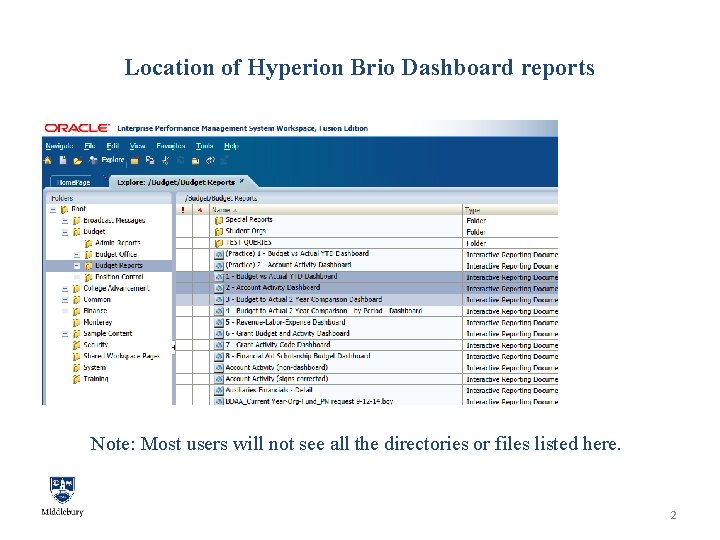Select the Shared Workspace Pages folder
720x540 pixels.
(121, 356)
